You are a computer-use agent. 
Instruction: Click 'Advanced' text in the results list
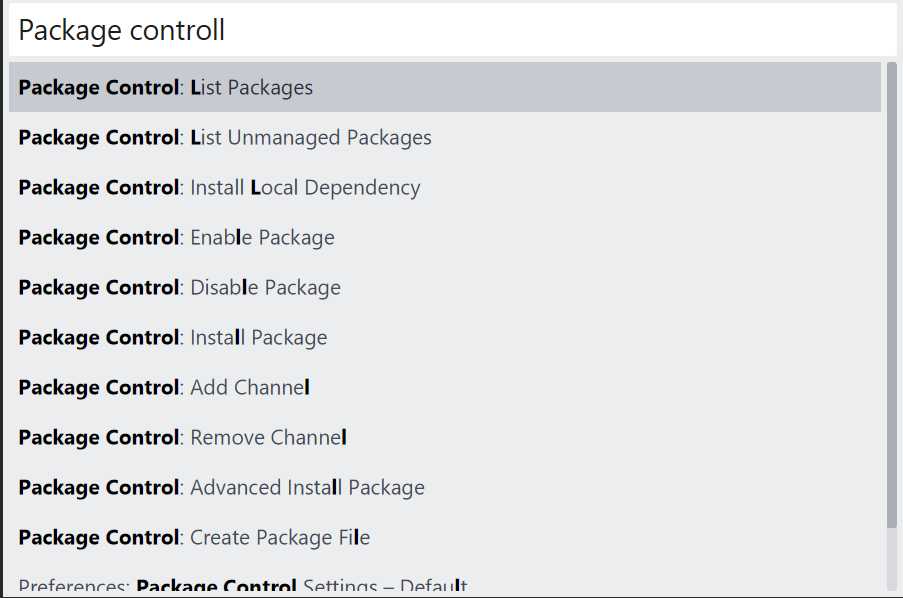click(x=235, y=488)
